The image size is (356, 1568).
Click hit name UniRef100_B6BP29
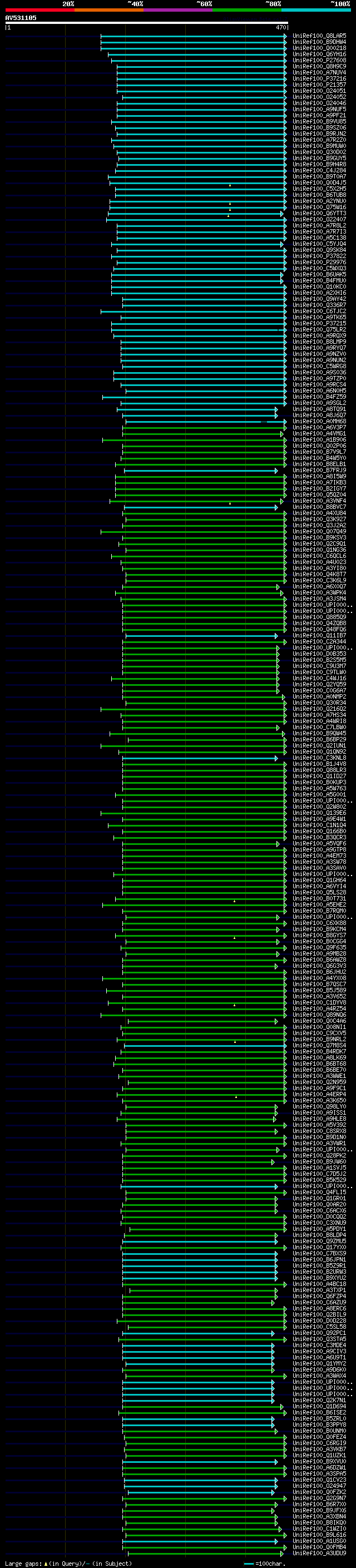(x=319, y=740)
